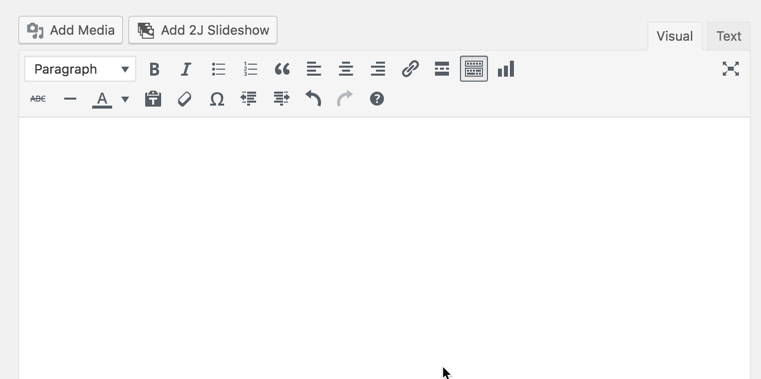Click the bar chart icon in the toolbar
Viewport: 761px width, 379px height.
506,69
